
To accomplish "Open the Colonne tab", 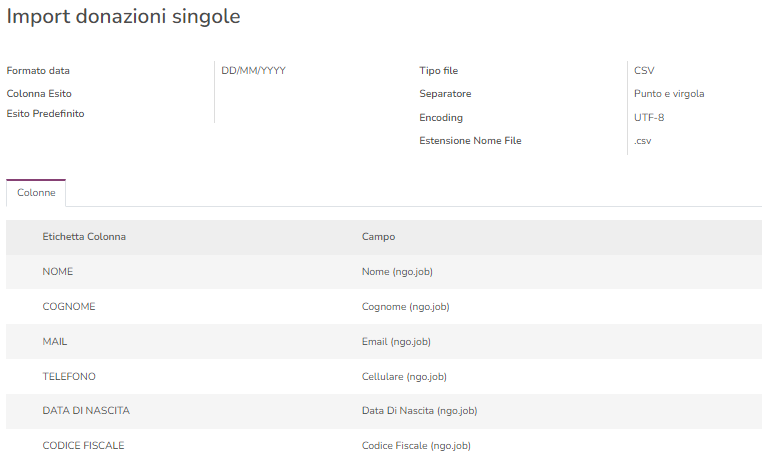I will (36, 192).
